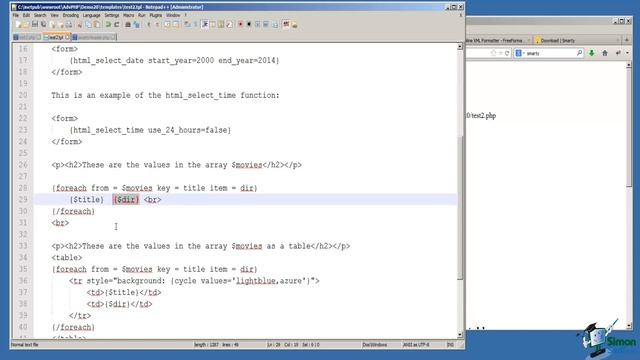Screen dimensions: 640x360
Task: Close the current document via toolbar icon
Action: pyautogui.click(x=53, y=24)
